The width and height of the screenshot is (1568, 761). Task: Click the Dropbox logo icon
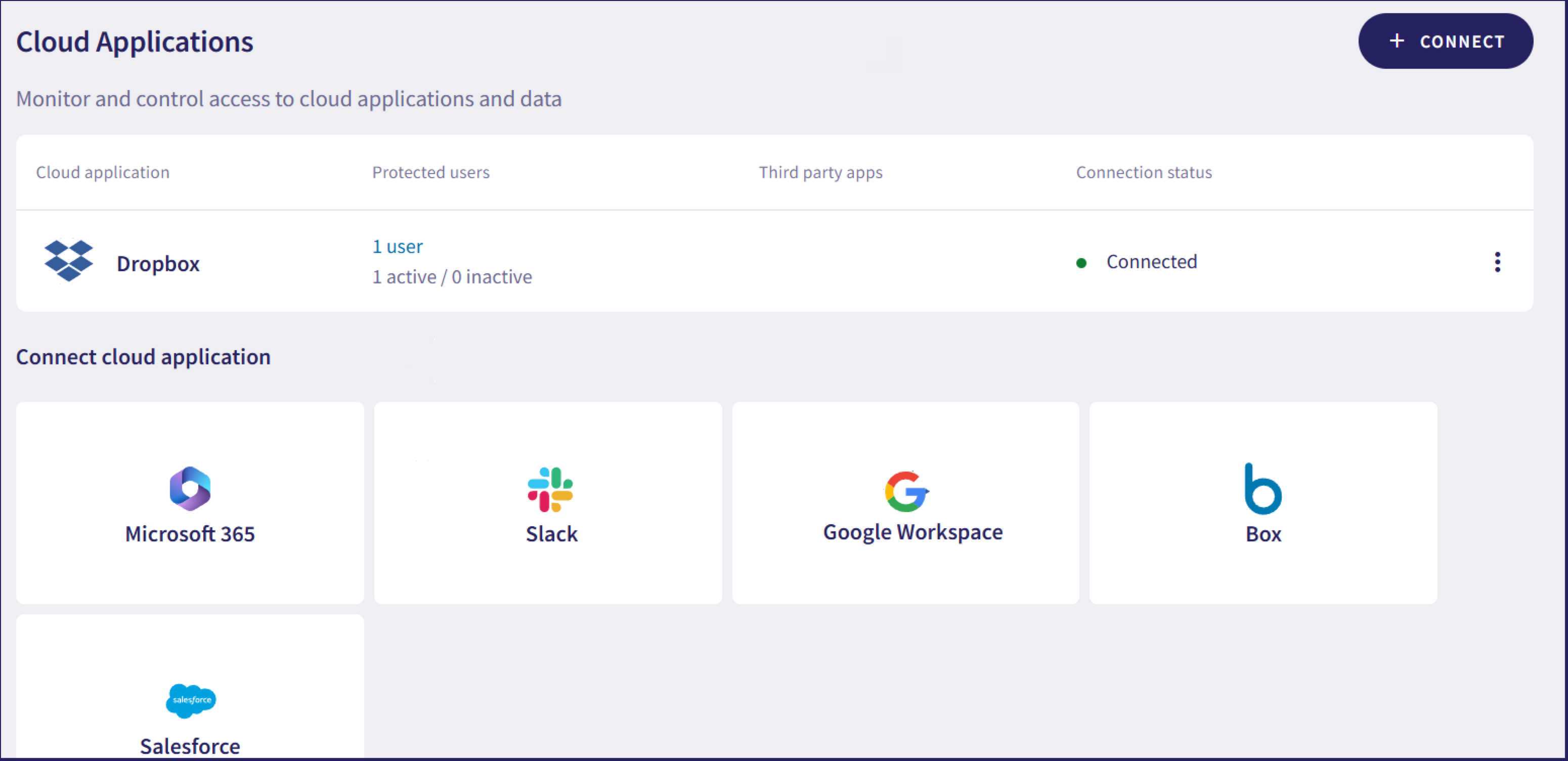[x=69, y=261]
